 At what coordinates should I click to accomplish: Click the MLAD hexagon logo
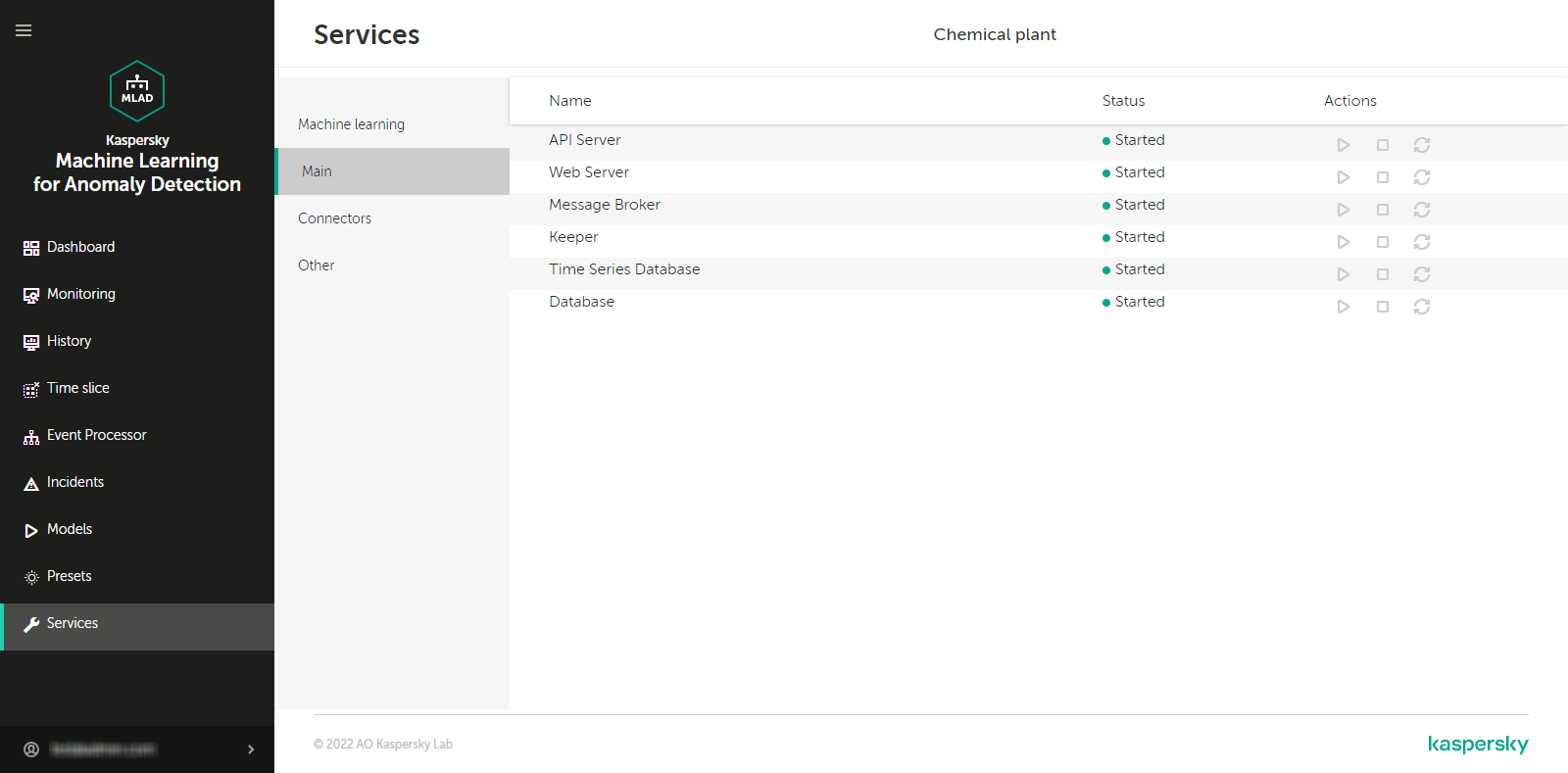tap(137, 91)
